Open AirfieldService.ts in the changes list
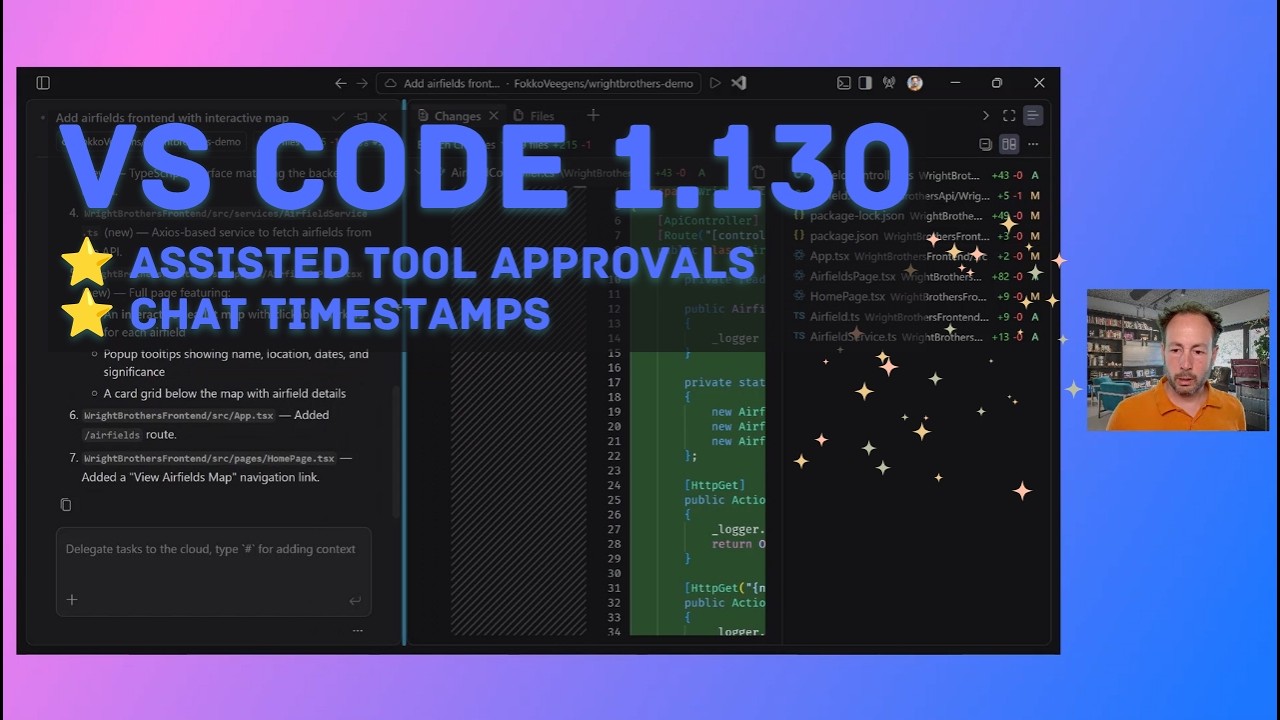 pyautogui.click(x=918, y=337)
